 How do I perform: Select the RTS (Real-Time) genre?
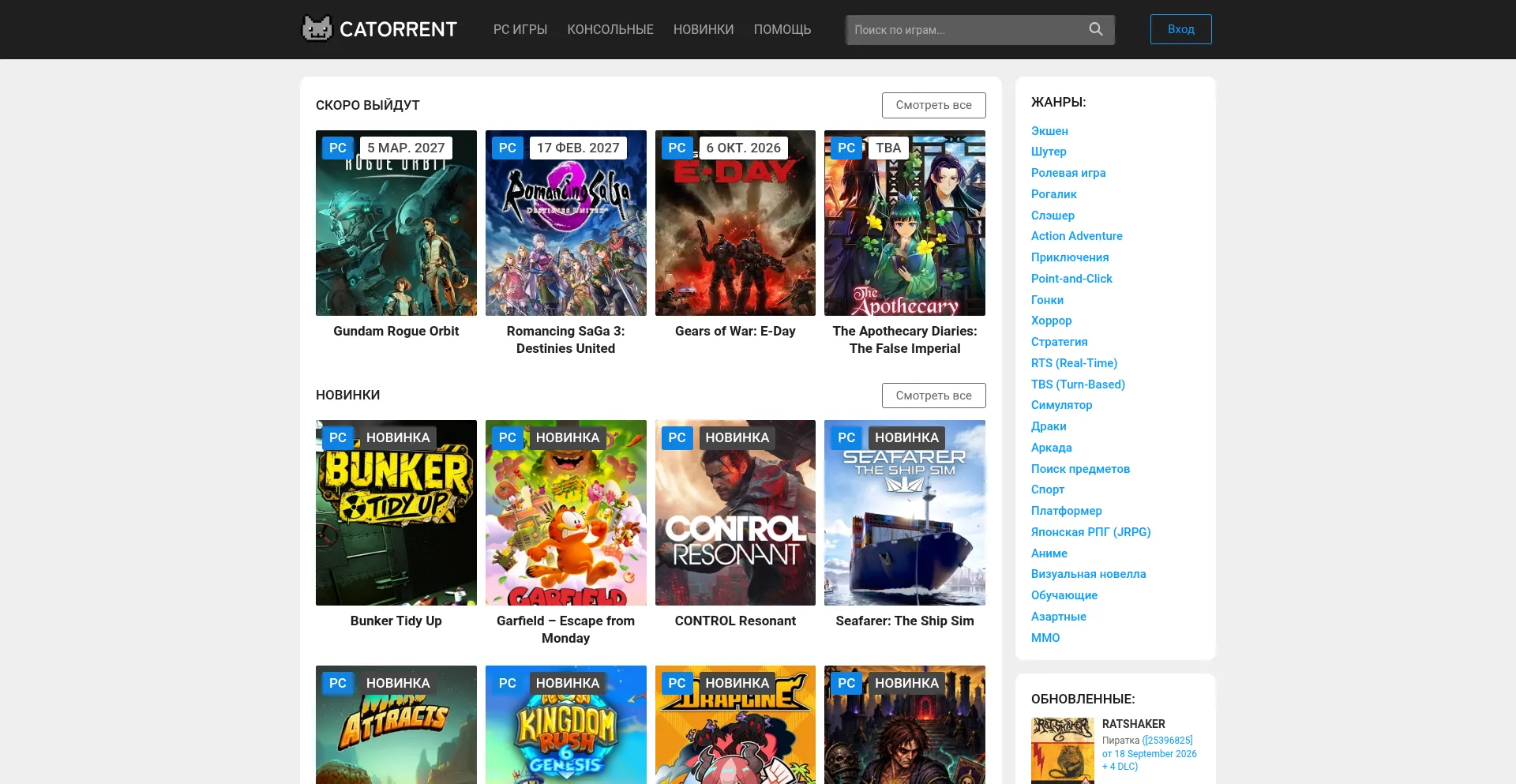(x=1075, y=363)
